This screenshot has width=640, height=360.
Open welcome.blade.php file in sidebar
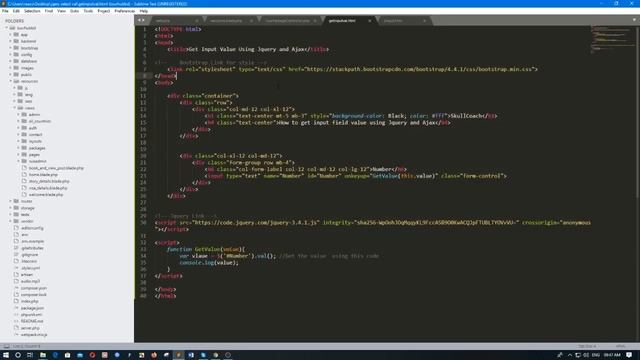click(x=46, y=195)
